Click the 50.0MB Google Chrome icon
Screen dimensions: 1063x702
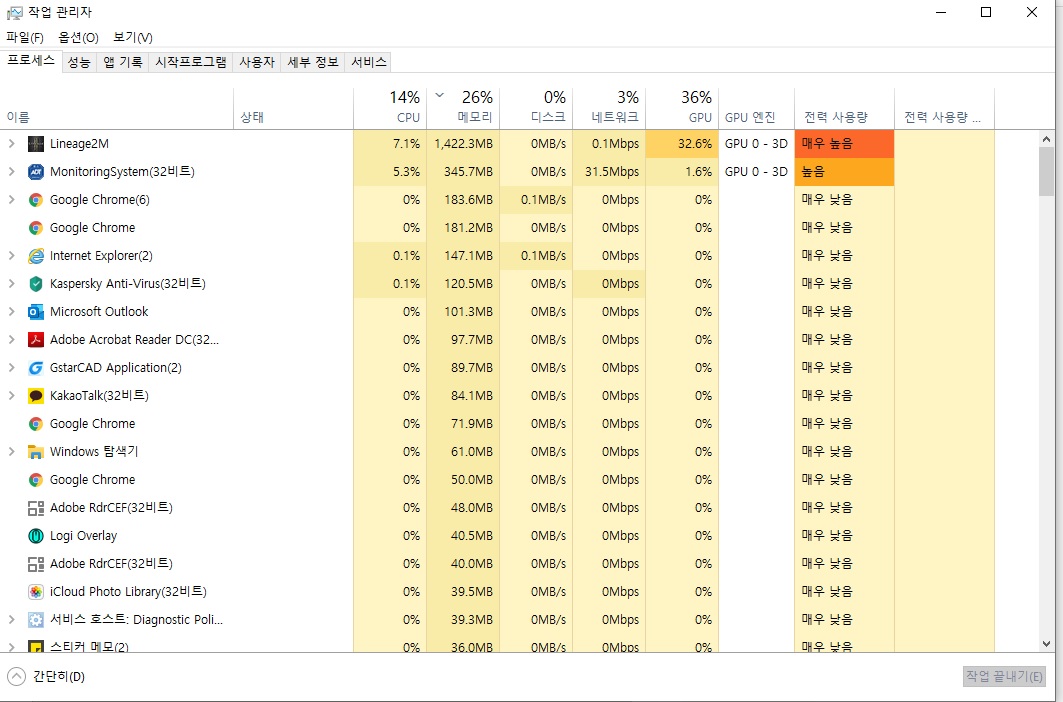click(x=36, y=480)
